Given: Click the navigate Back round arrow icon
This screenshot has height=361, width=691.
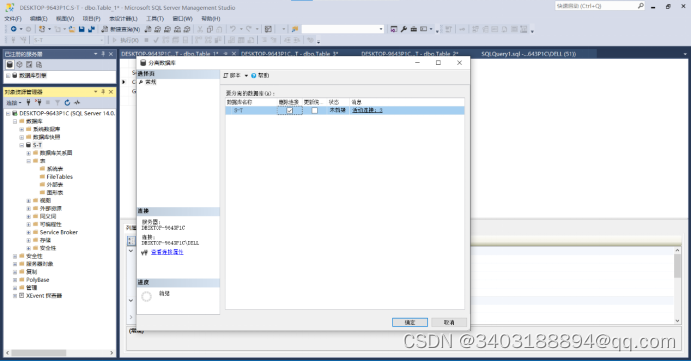Looking at the screenshot, I should tap(14, 29).
